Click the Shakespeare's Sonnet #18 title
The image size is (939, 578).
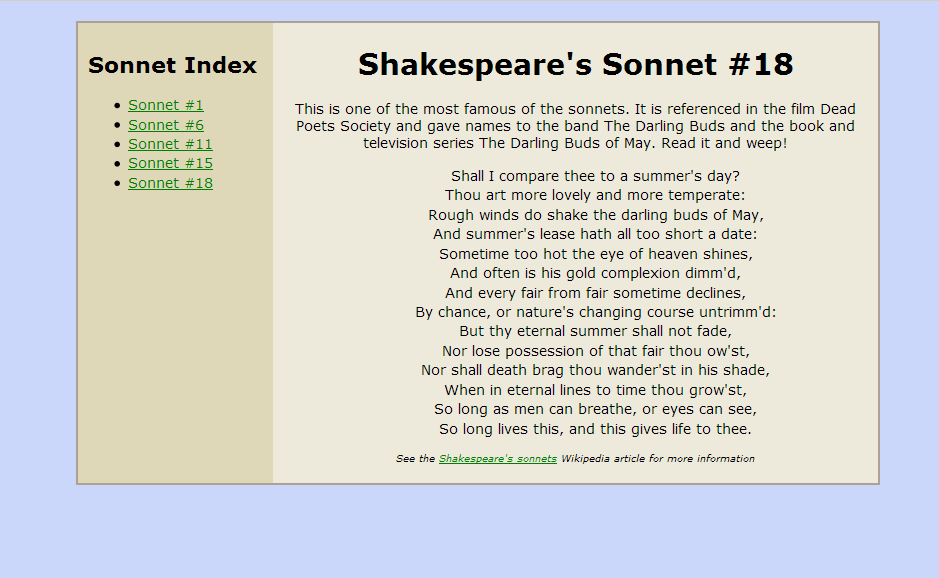coord(575,65)
